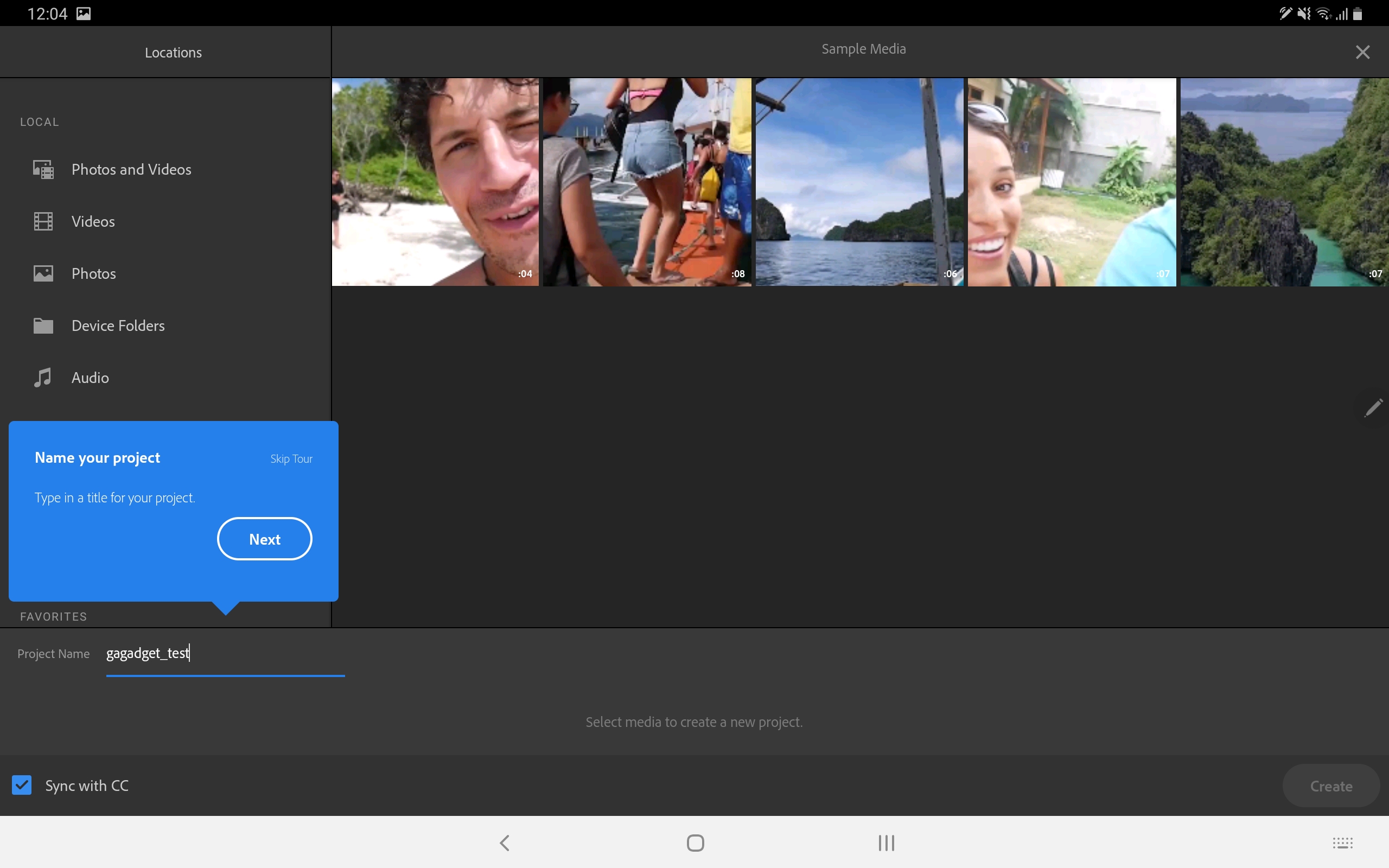
Task: Select the man selfie beach clip
Action: coord(435,182)
